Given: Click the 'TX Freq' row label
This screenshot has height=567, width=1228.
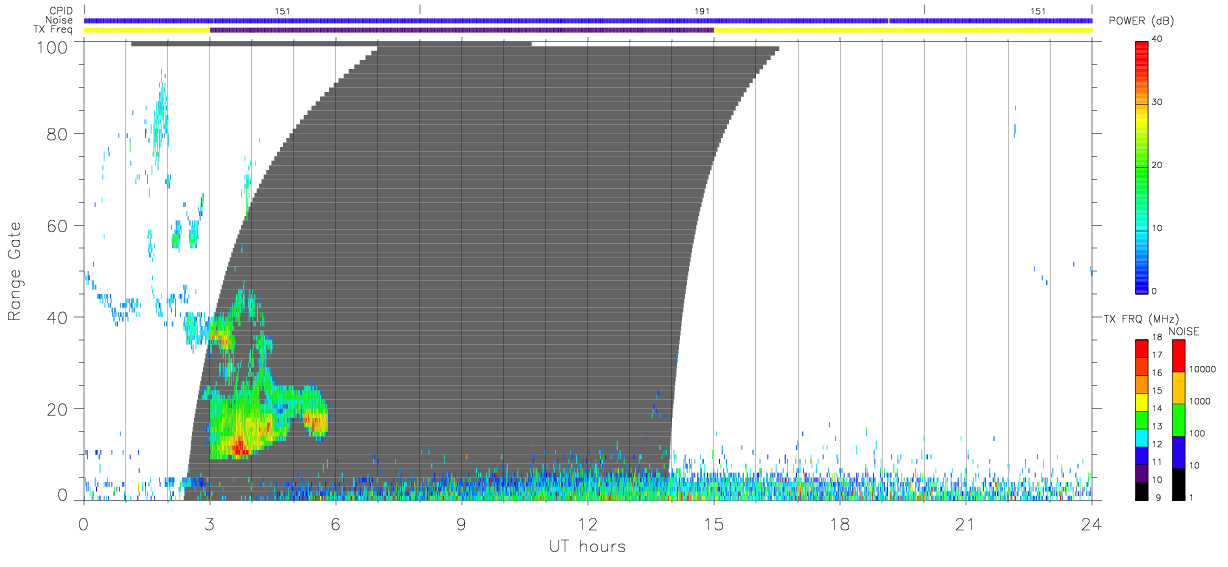Looking at the screenshot, I should (x=54, y=30).
